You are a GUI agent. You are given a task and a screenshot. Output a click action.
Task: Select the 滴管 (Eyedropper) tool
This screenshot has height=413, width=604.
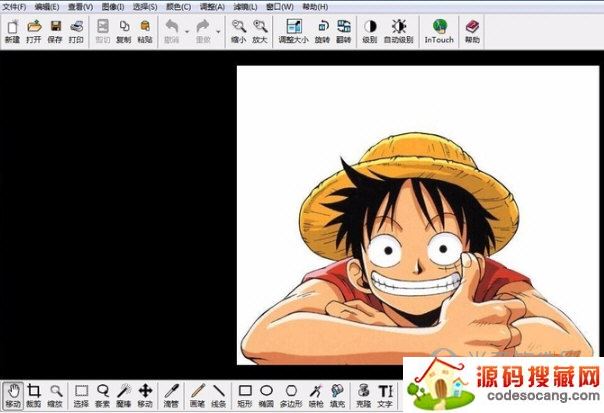171,395
